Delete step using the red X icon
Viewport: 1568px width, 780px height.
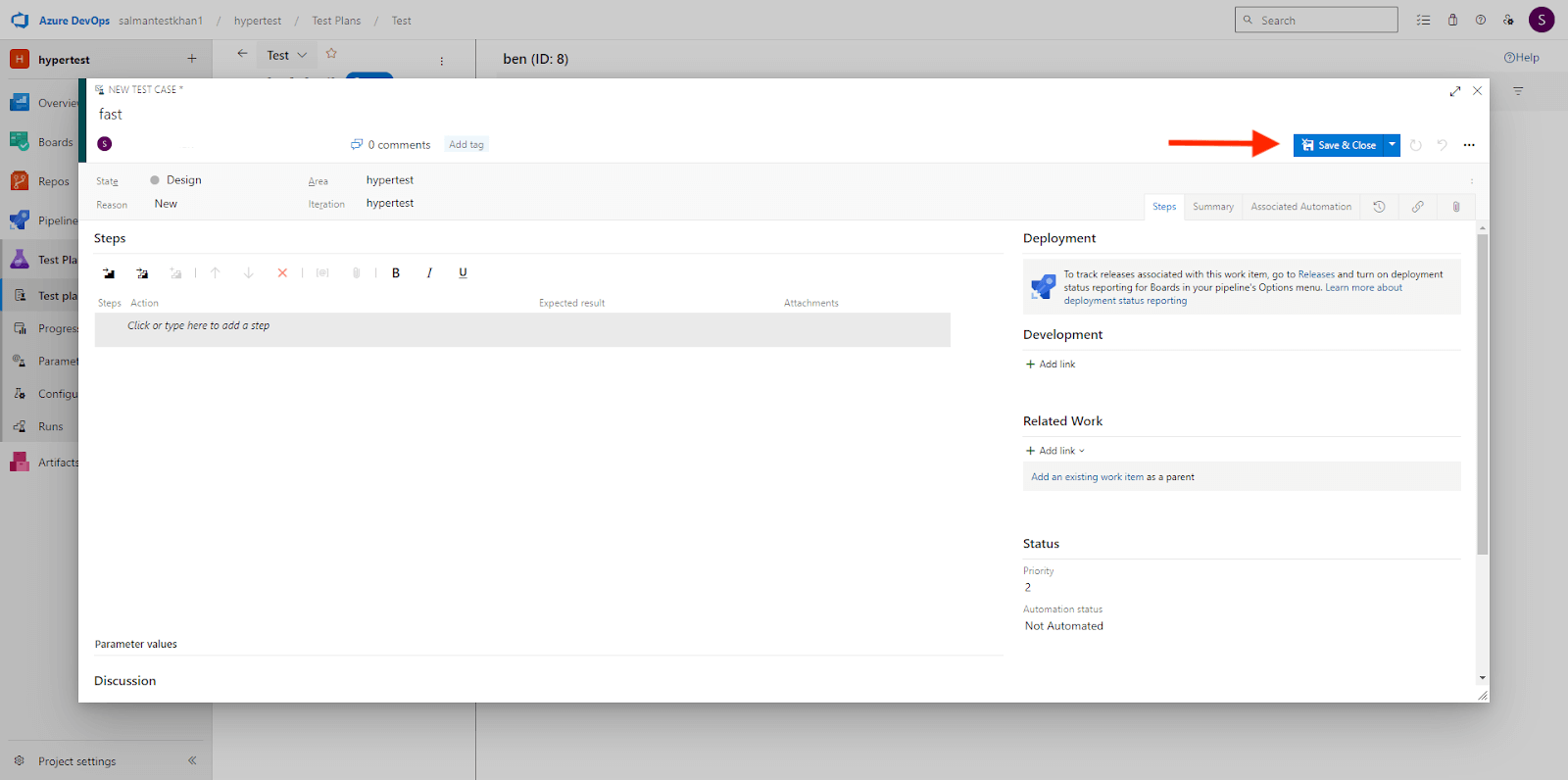click(x=282, y=273)
